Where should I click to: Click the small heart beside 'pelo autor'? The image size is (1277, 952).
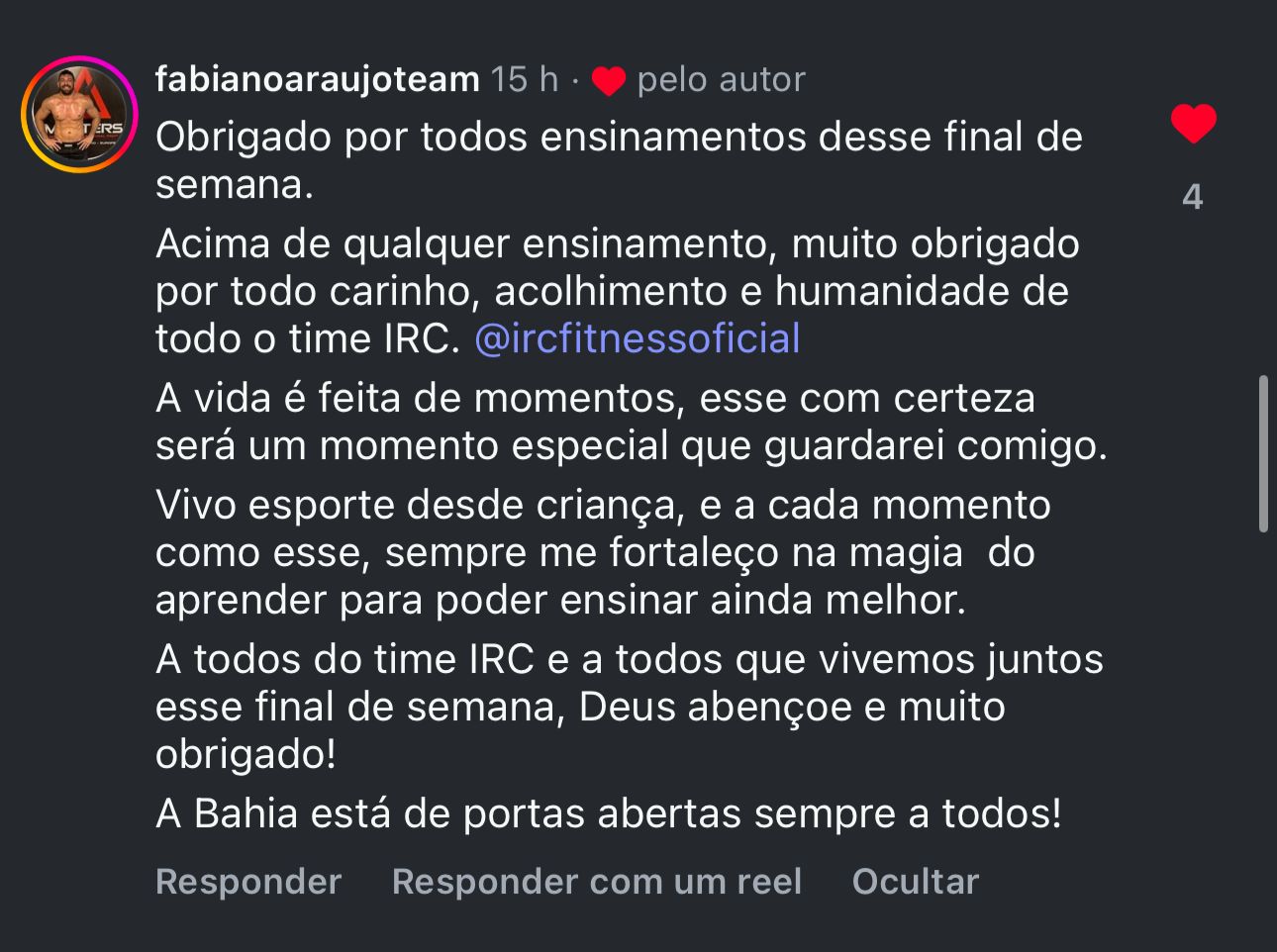pos(608,81)
